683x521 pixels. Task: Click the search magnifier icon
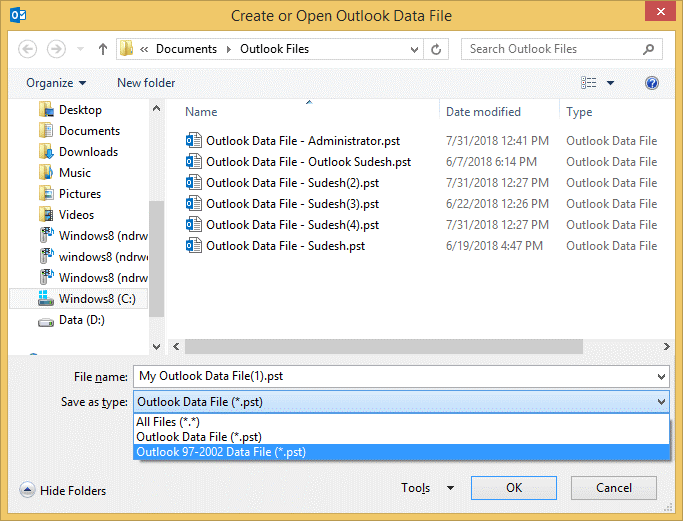pyautogui.click(x=649, y=49)
